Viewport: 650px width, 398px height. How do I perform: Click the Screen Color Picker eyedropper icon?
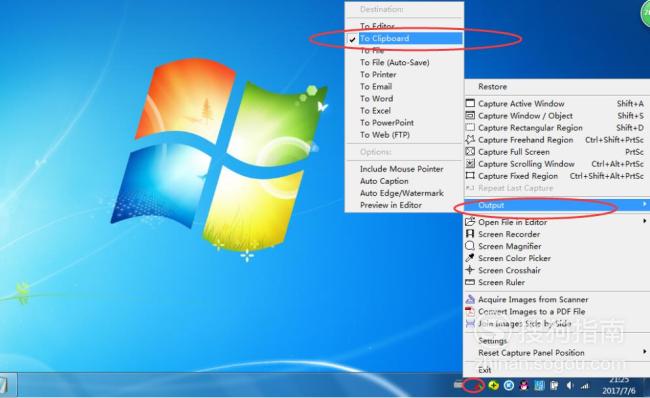click(470, 258)
